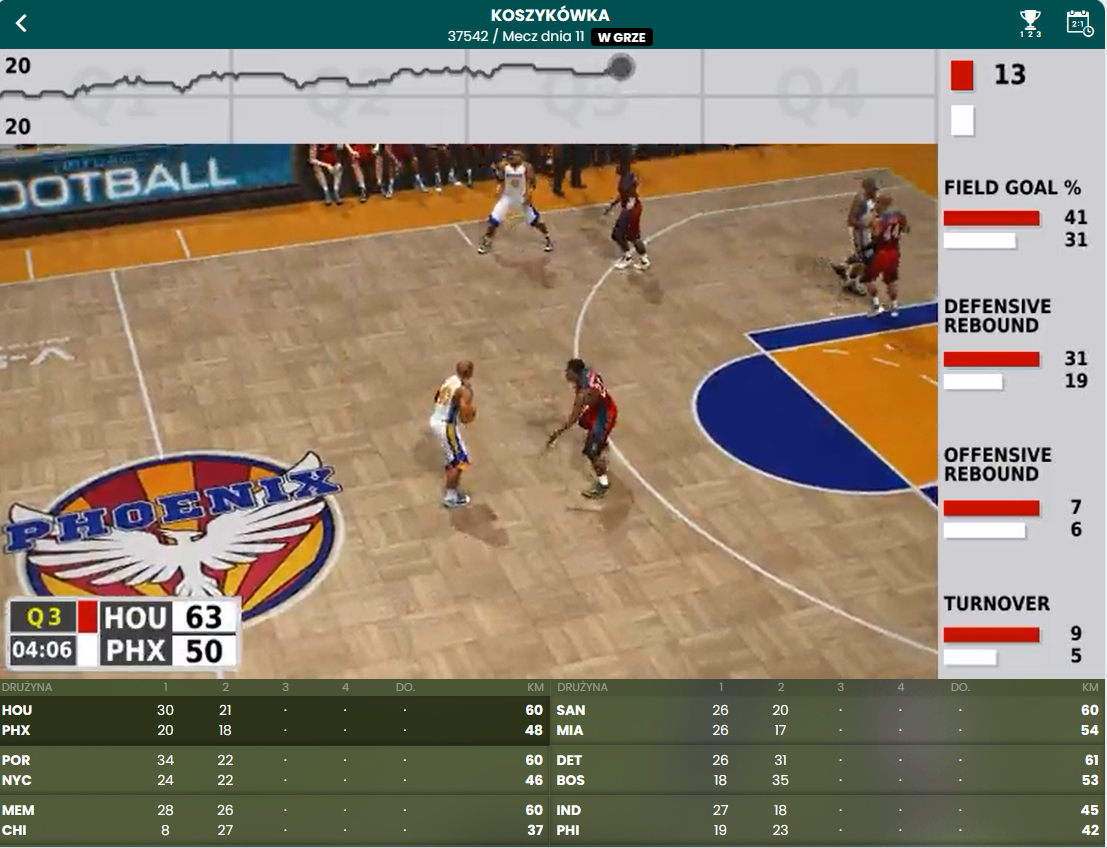This screenshot has height=848, width=1107.
Task: Select the MIA team row
Action: (x=828, y=730)
